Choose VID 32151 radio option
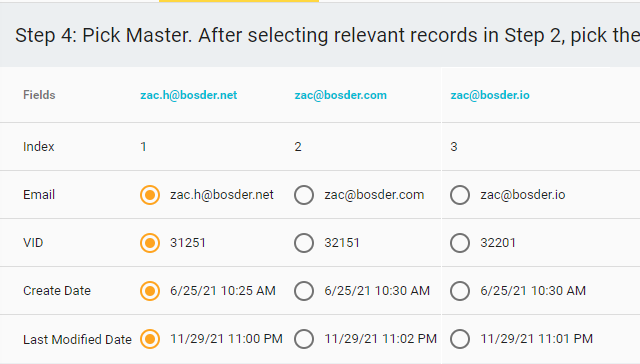 point(304,243)
